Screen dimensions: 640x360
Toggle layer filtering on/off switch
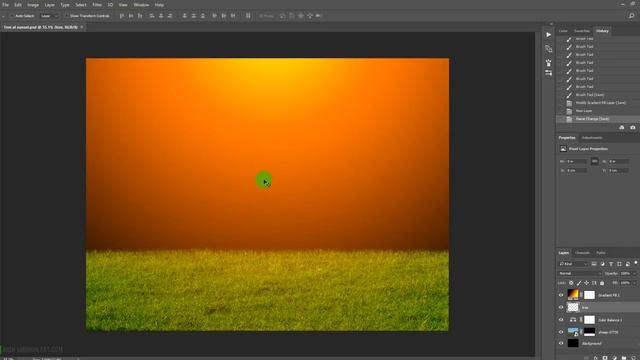pyautogui.click(x=636, y=263)
